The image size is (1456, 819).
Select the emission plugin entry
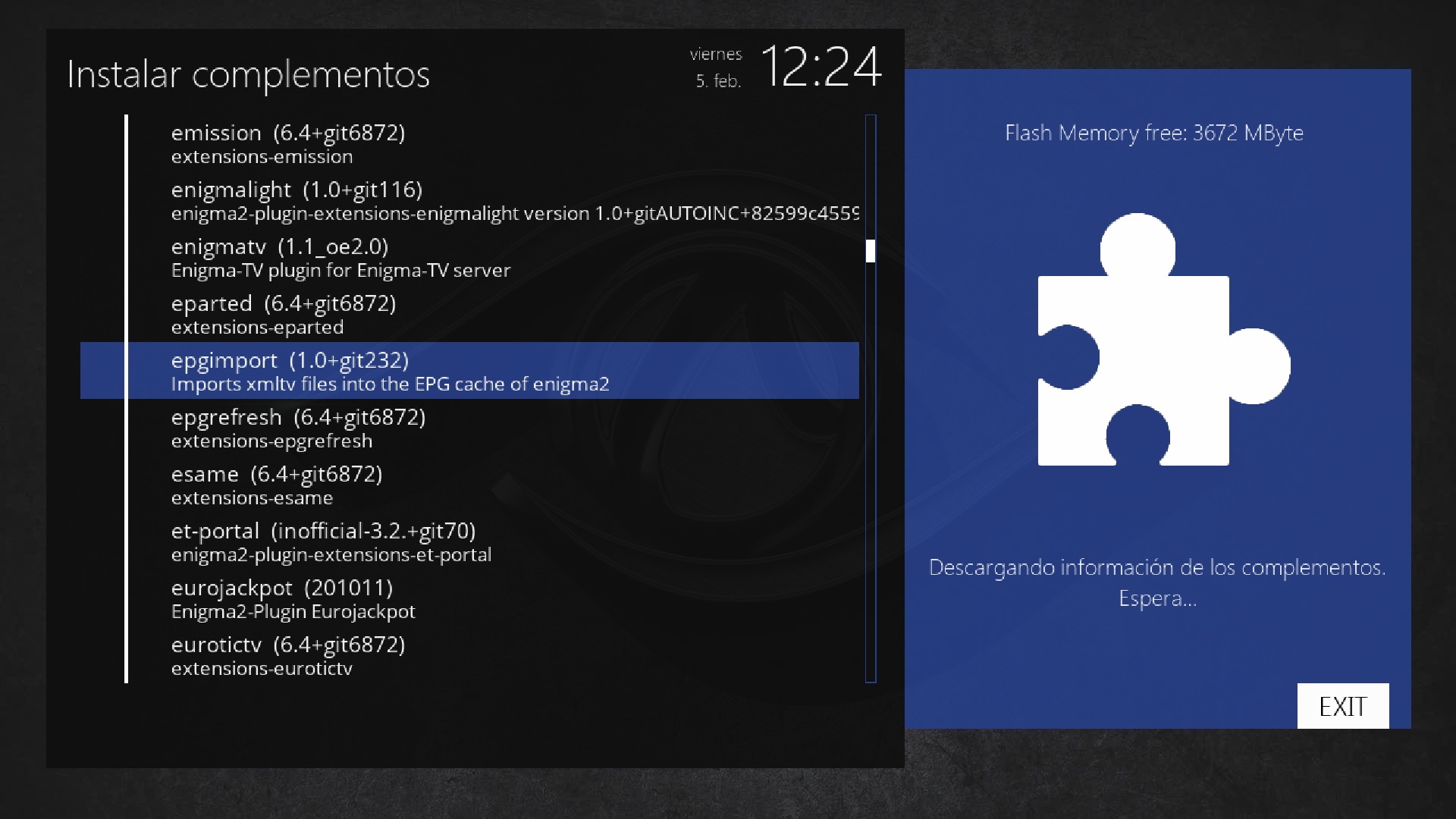[x=288, y=143]
